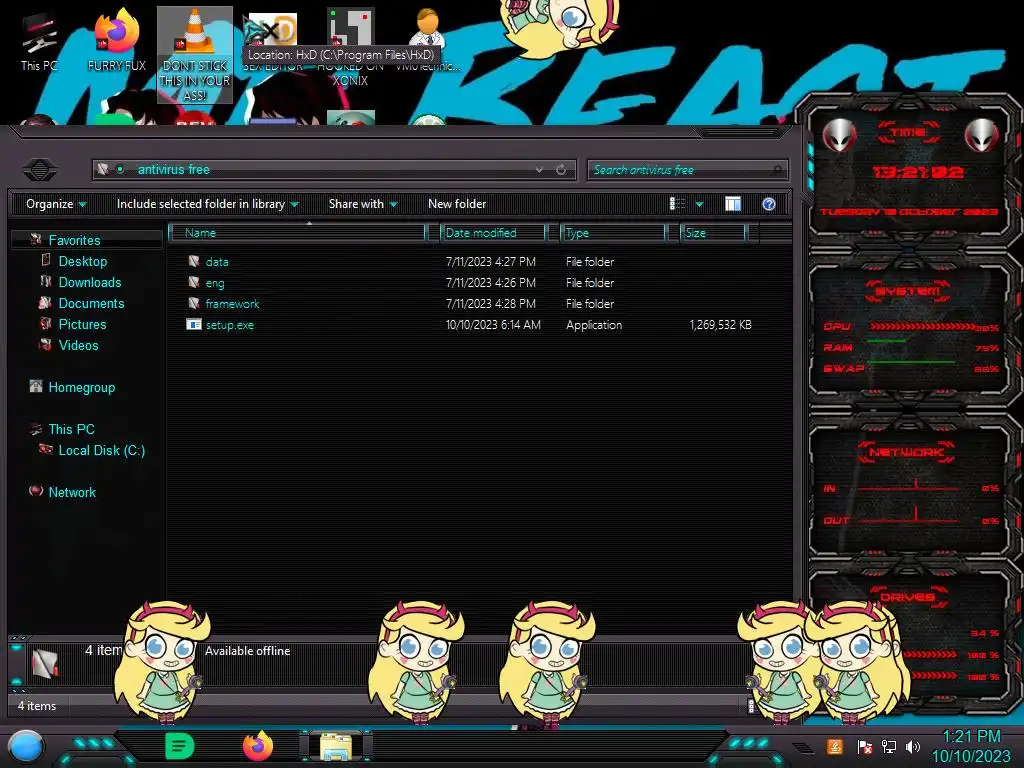Click the framework folder icon
Screen dimensions: 1024x768
(x=193, y=303)
